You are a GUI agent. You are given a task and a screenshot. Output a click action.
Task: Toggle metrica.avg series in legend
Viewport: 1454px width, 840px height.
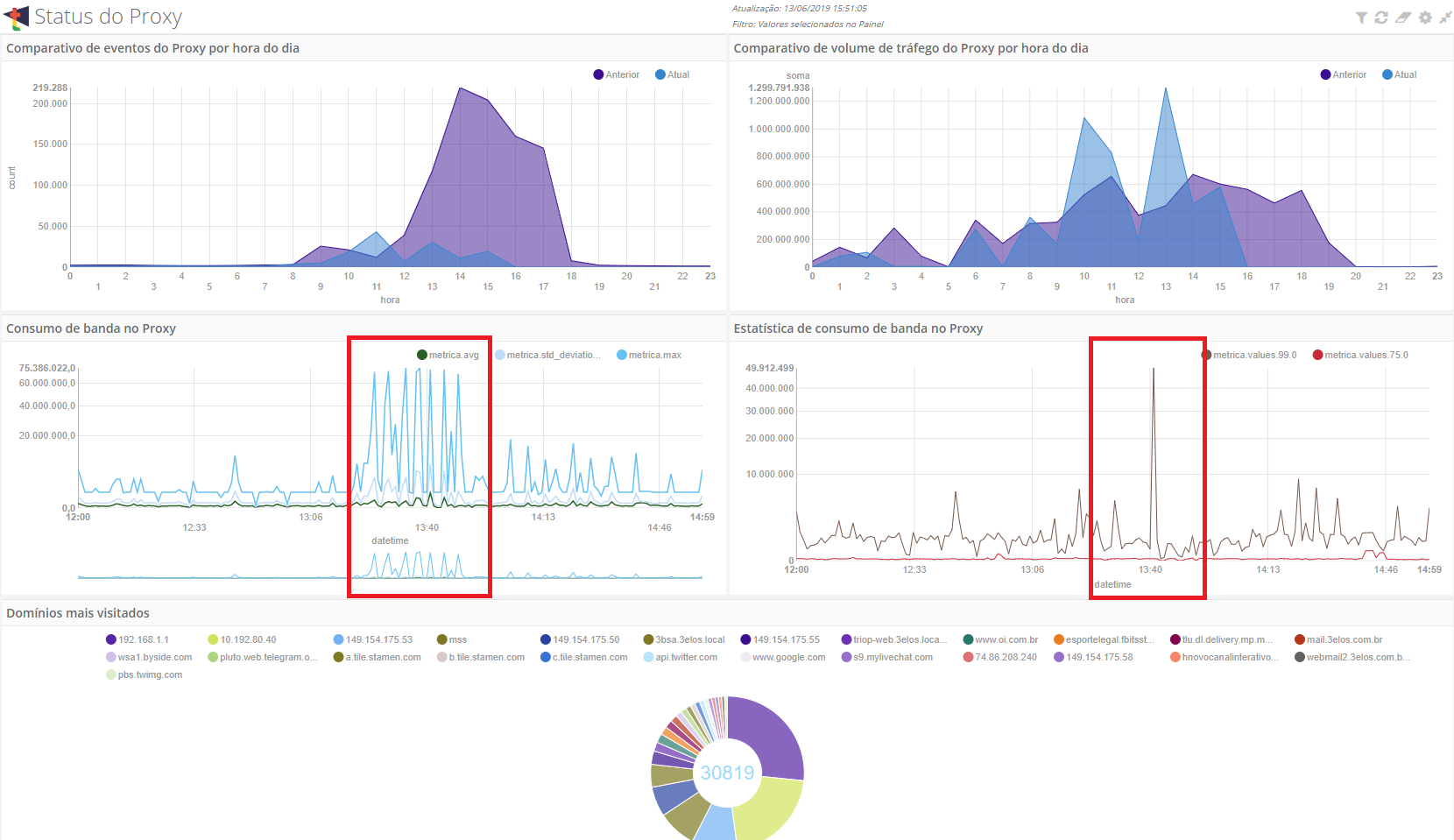(448, 355)
